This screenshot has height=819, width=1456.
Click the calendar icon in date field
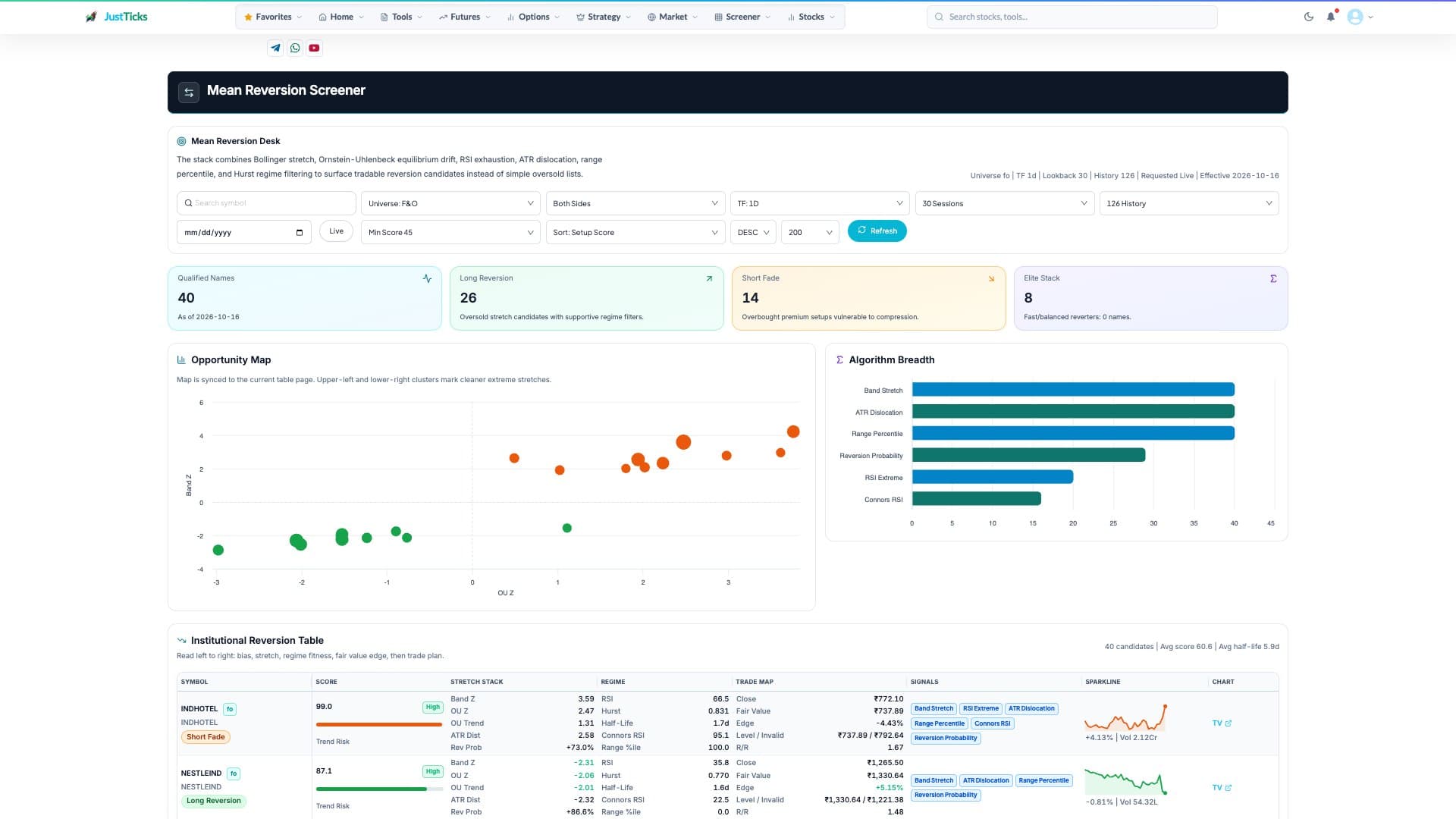tap(300, 233)
